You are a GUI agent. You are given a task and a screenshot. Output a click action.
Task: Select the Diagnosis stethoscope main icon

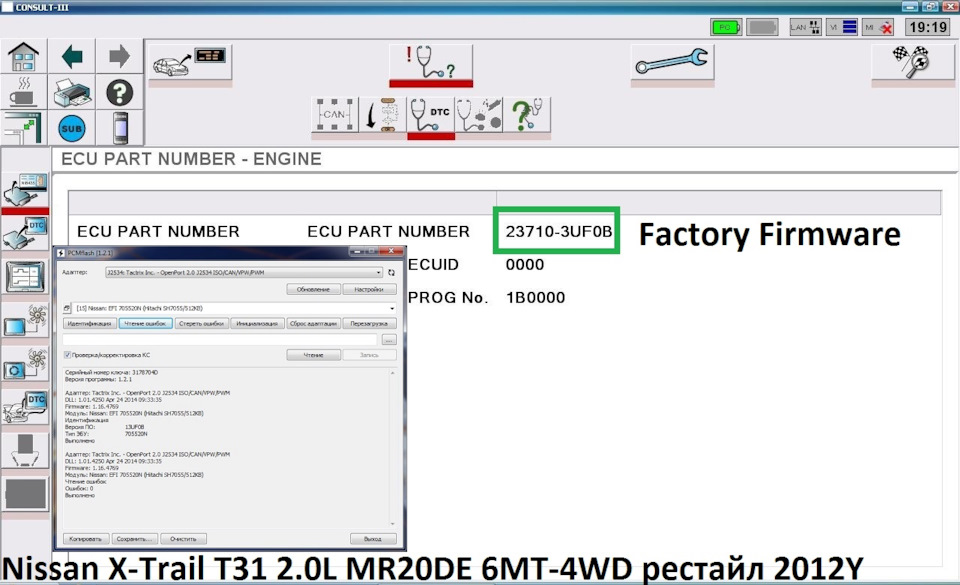tap(430, 62)
